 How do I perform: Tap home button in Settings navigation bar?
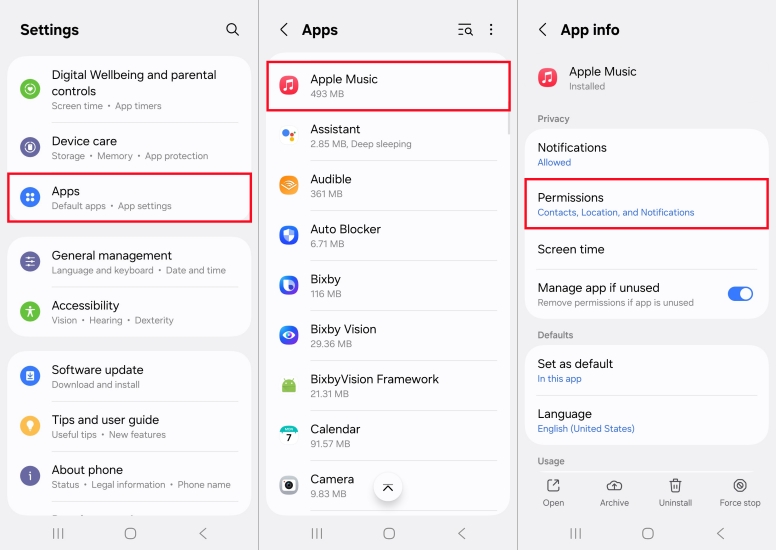tap(130, 533)
